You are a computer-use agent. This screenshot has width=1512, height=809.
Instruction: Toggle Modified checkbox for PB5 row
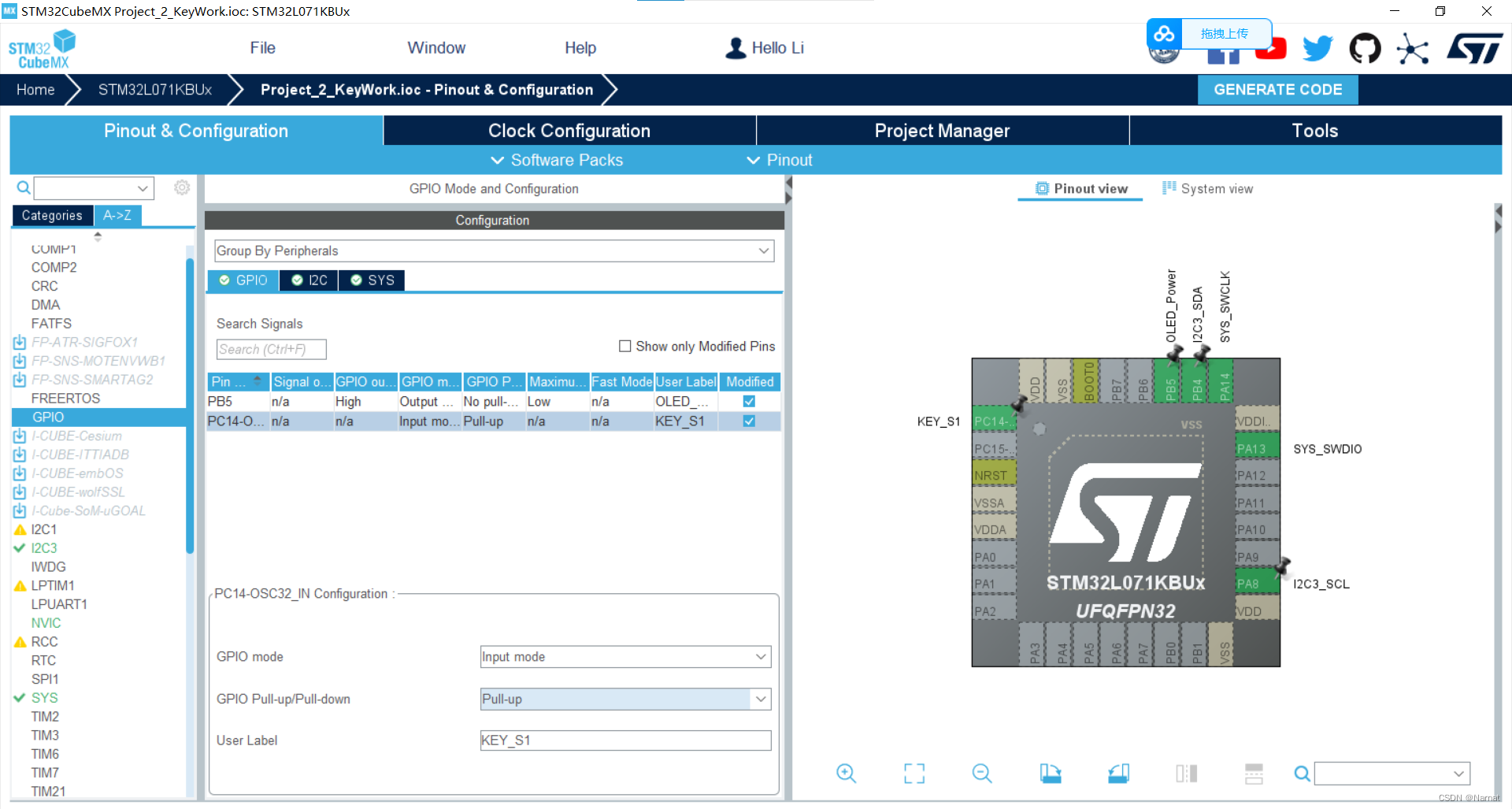click(x=749, y=401)
